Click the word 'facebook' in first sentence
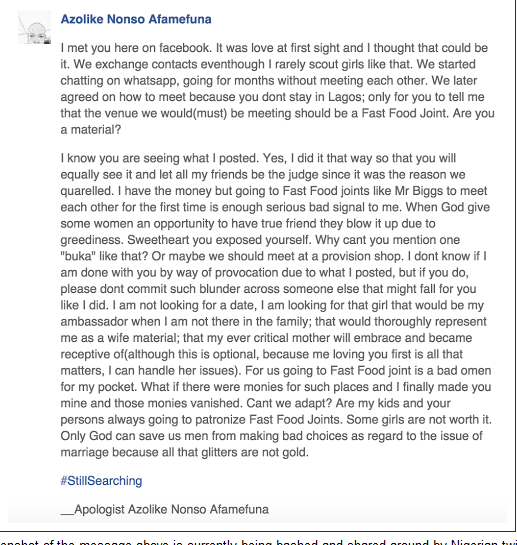 point(185,48)
